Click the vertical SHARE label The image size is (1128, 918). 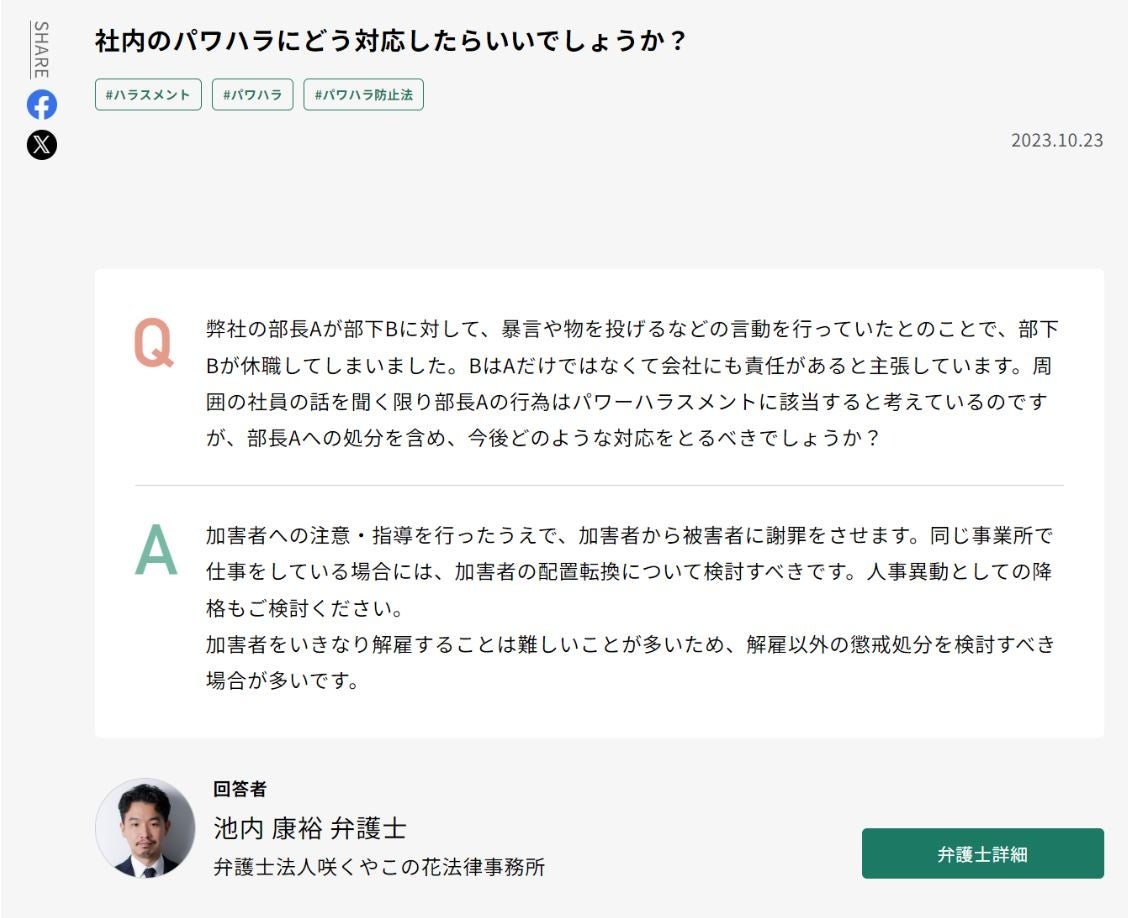[41, 49]
